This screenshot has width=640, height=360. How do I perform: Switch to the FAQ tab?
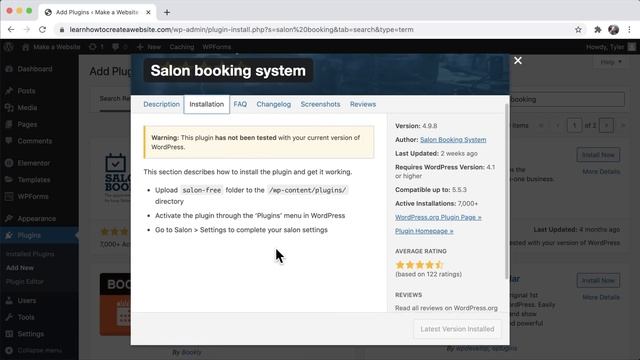pyautogui.click(x=240, y=104)
